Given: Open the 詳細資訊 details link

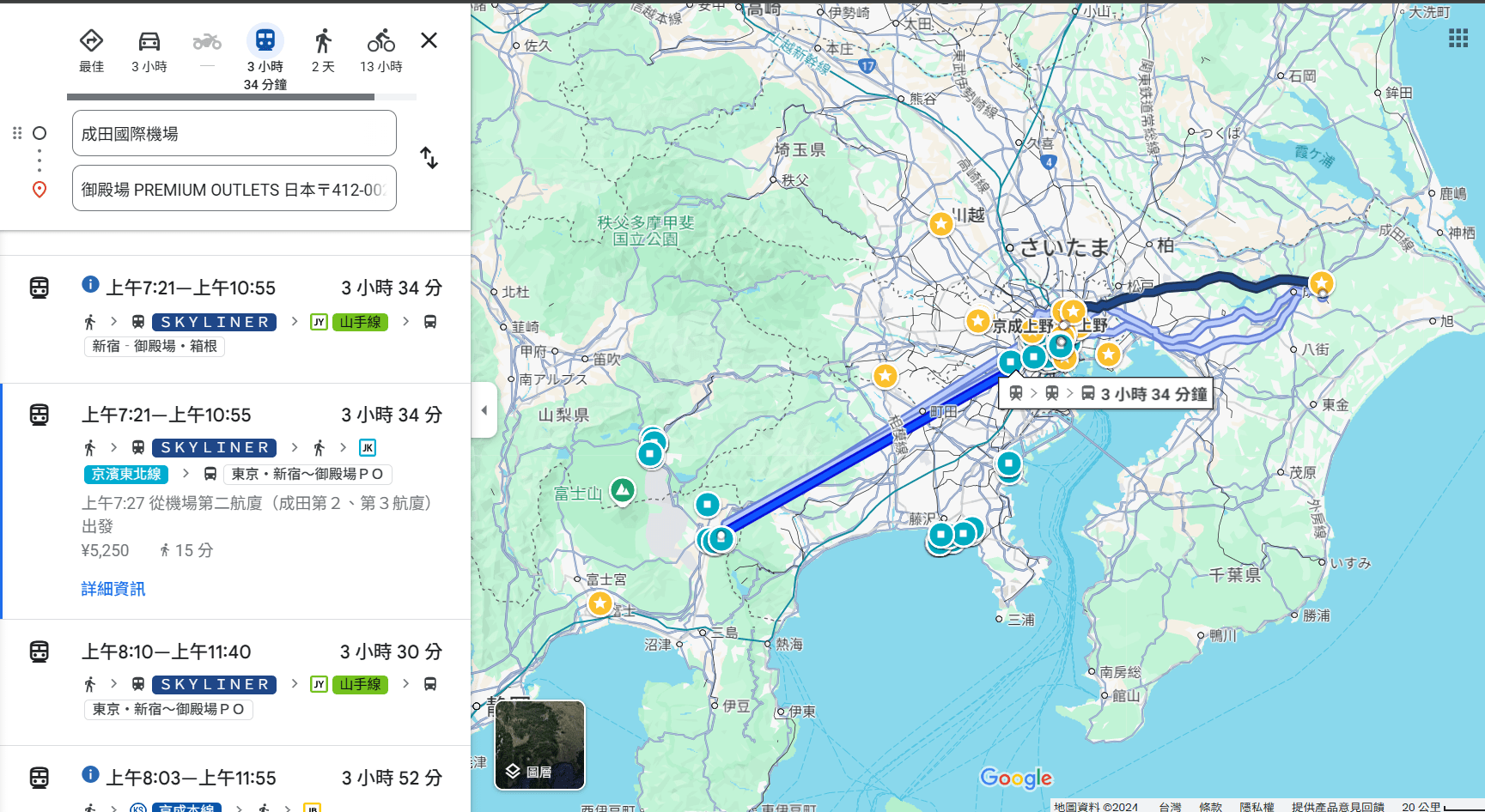Looking at the screenshot, I should coord(113,589).
